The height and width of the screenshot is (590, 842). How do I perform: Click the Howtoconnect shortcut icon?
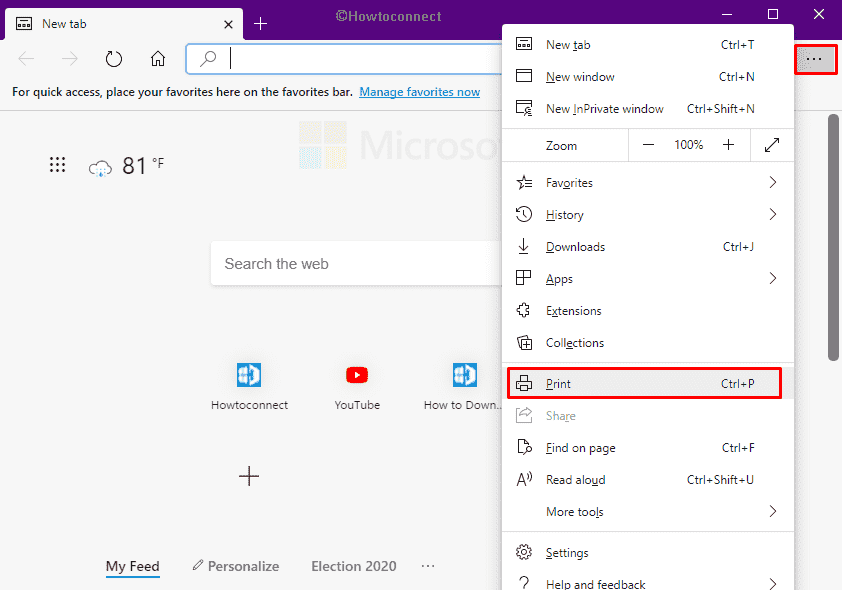click(x=248, y=375)
